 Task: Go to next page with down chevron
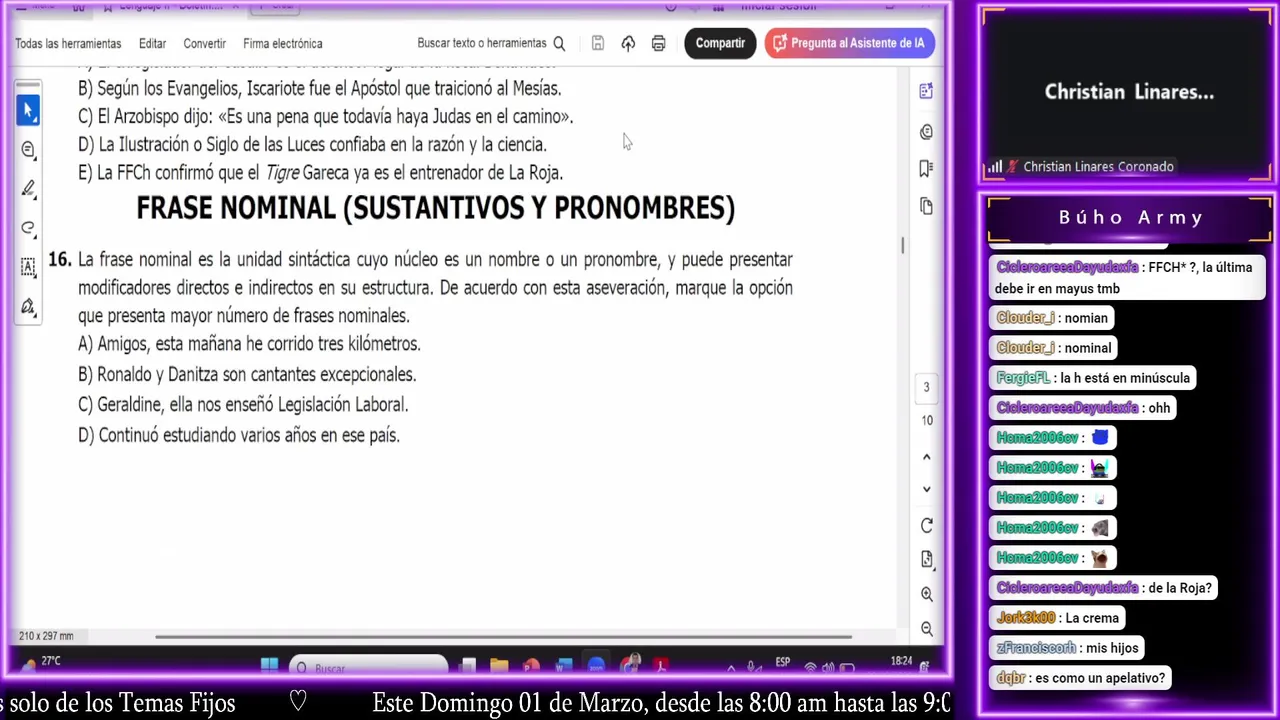tap(926, 489)
